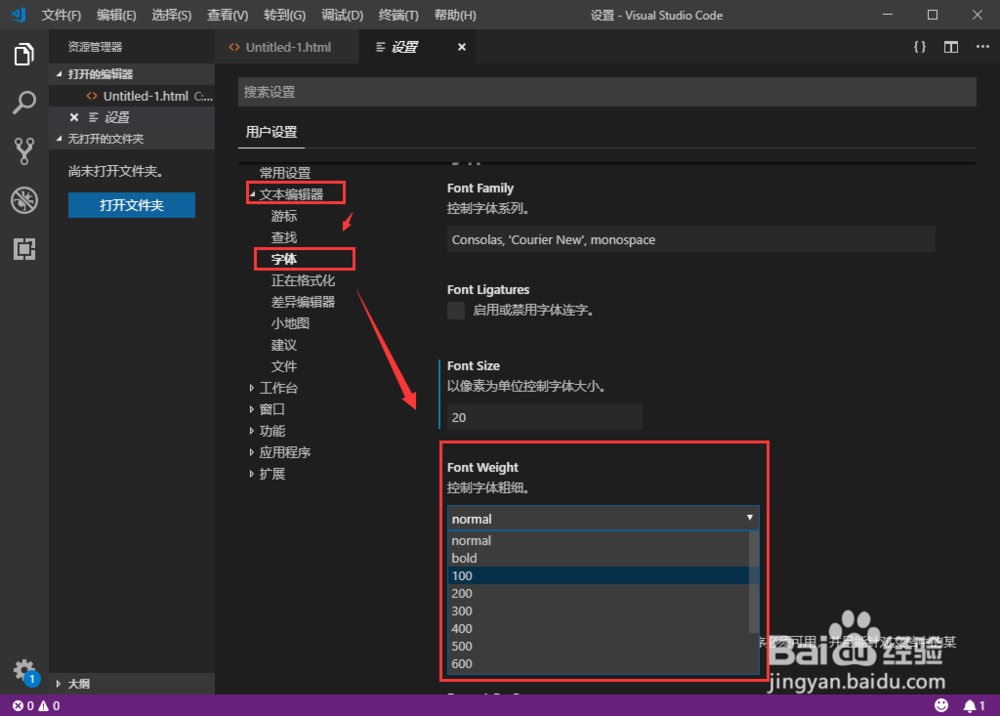Choose 400 from Font Weight list

599,629
